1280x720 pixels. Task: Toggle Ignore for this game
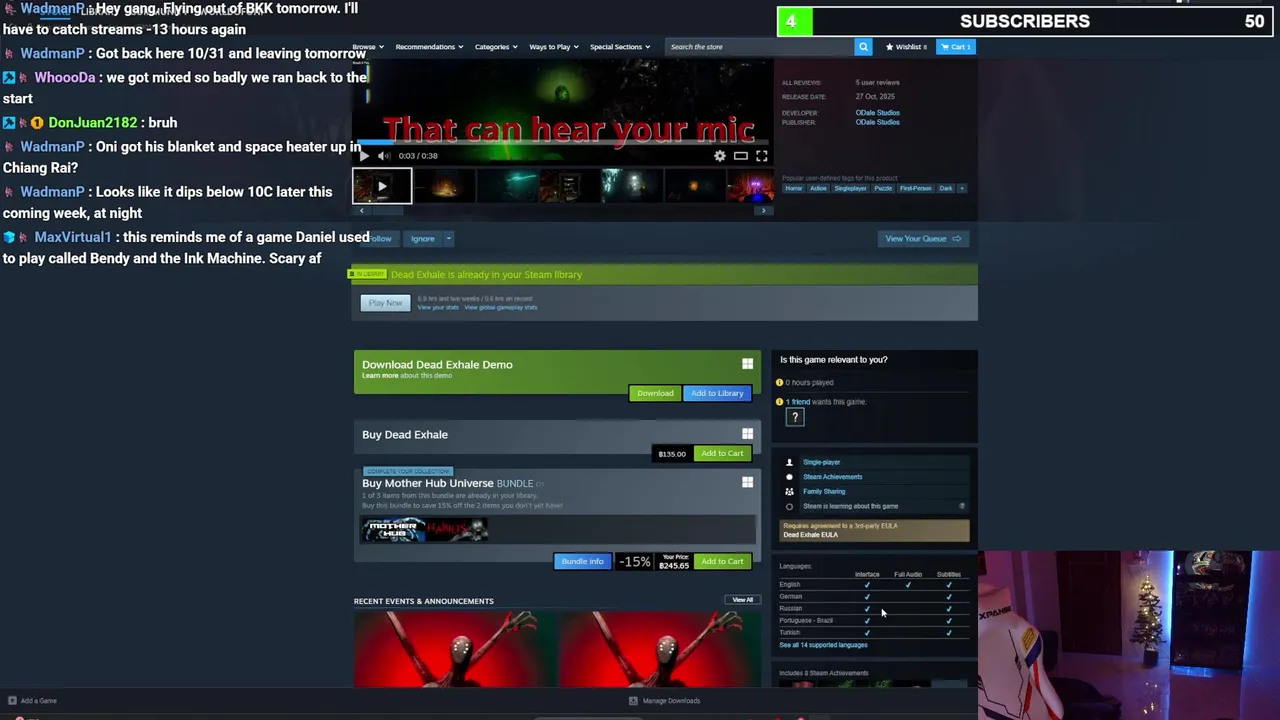[x=423, y=239]
